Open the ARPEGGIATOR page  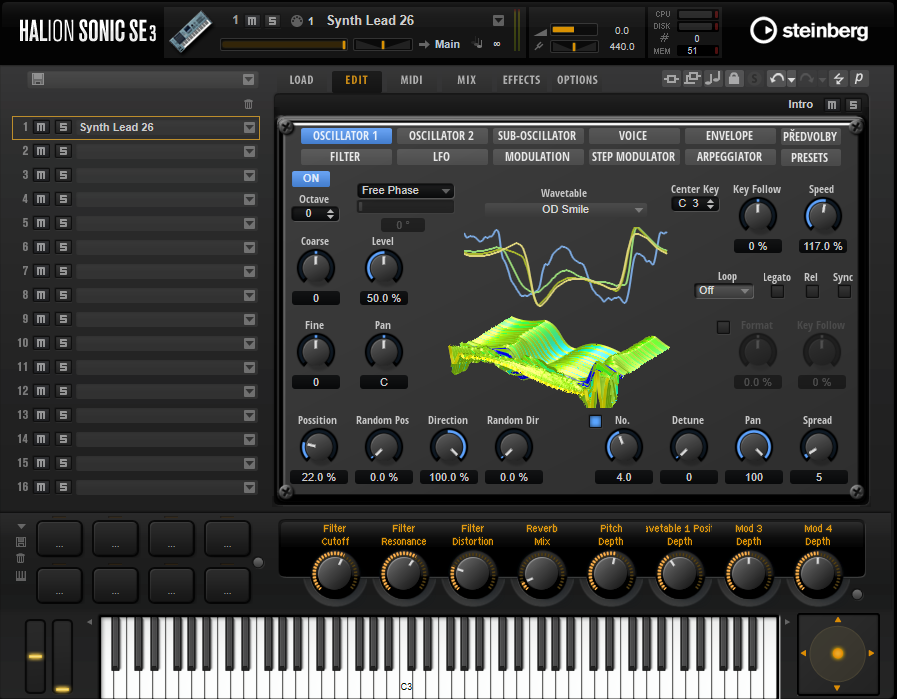729,157
